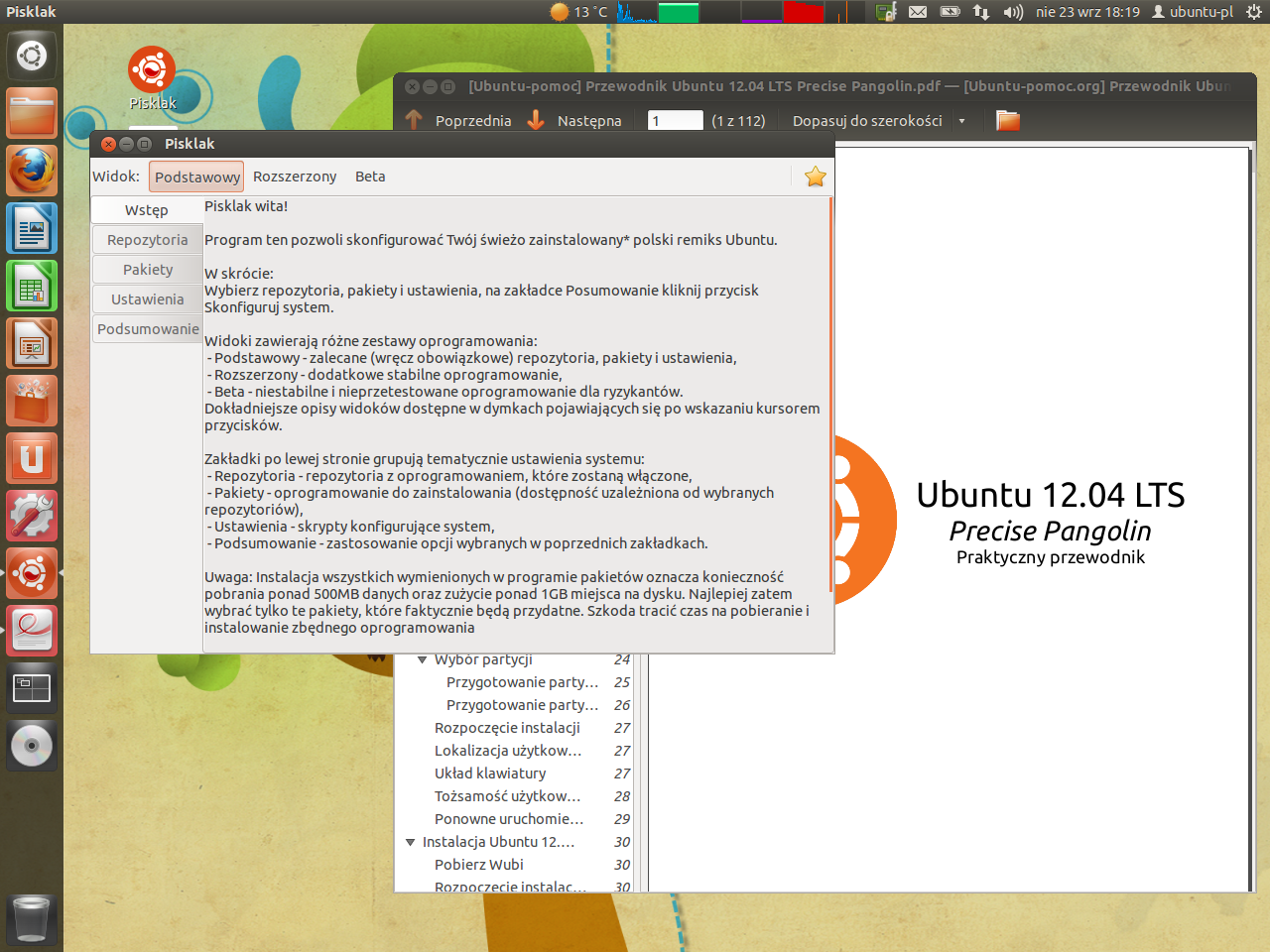Viewport: 1270px width, 952px height.
Task: Open the Wstęp tab in Pisklak
Action: coord(147,210)
